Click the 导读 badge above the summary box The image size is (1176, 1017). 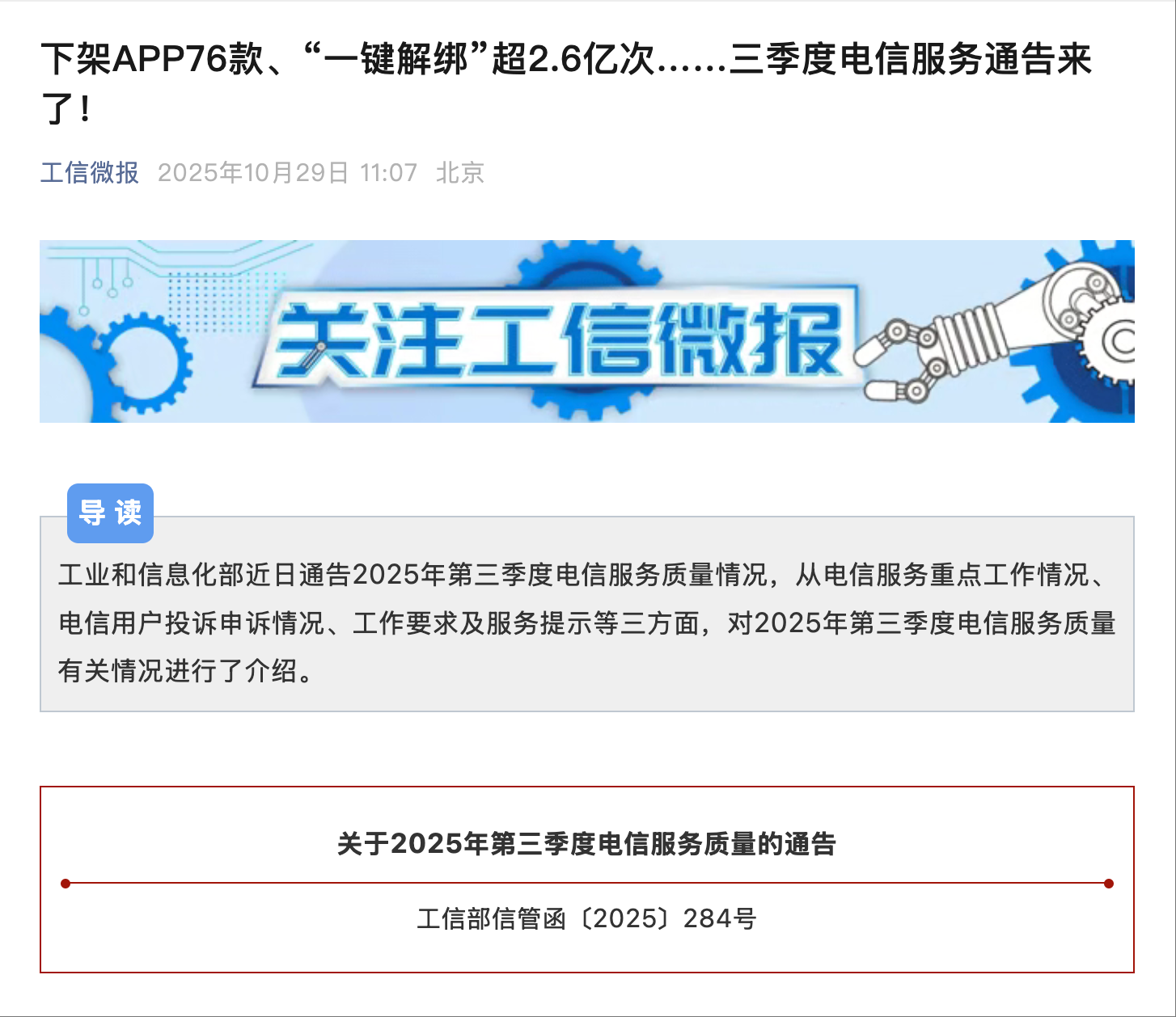click(x=111, y=513)
